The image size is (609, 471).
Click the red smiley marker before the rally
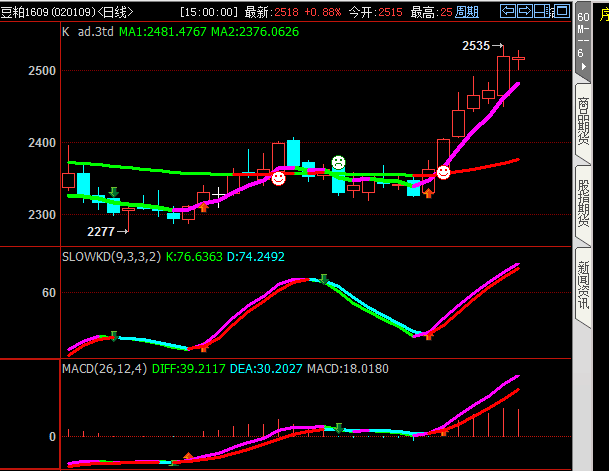pyautogui.click(x=443, y=172)
